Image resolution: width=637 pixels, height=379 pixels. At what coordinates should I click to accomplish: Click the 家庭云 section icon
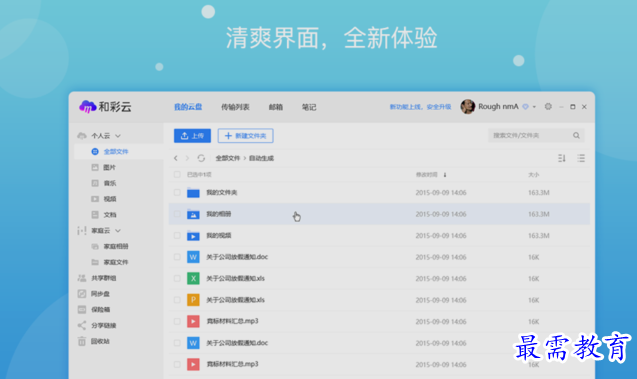pos(82,231)
